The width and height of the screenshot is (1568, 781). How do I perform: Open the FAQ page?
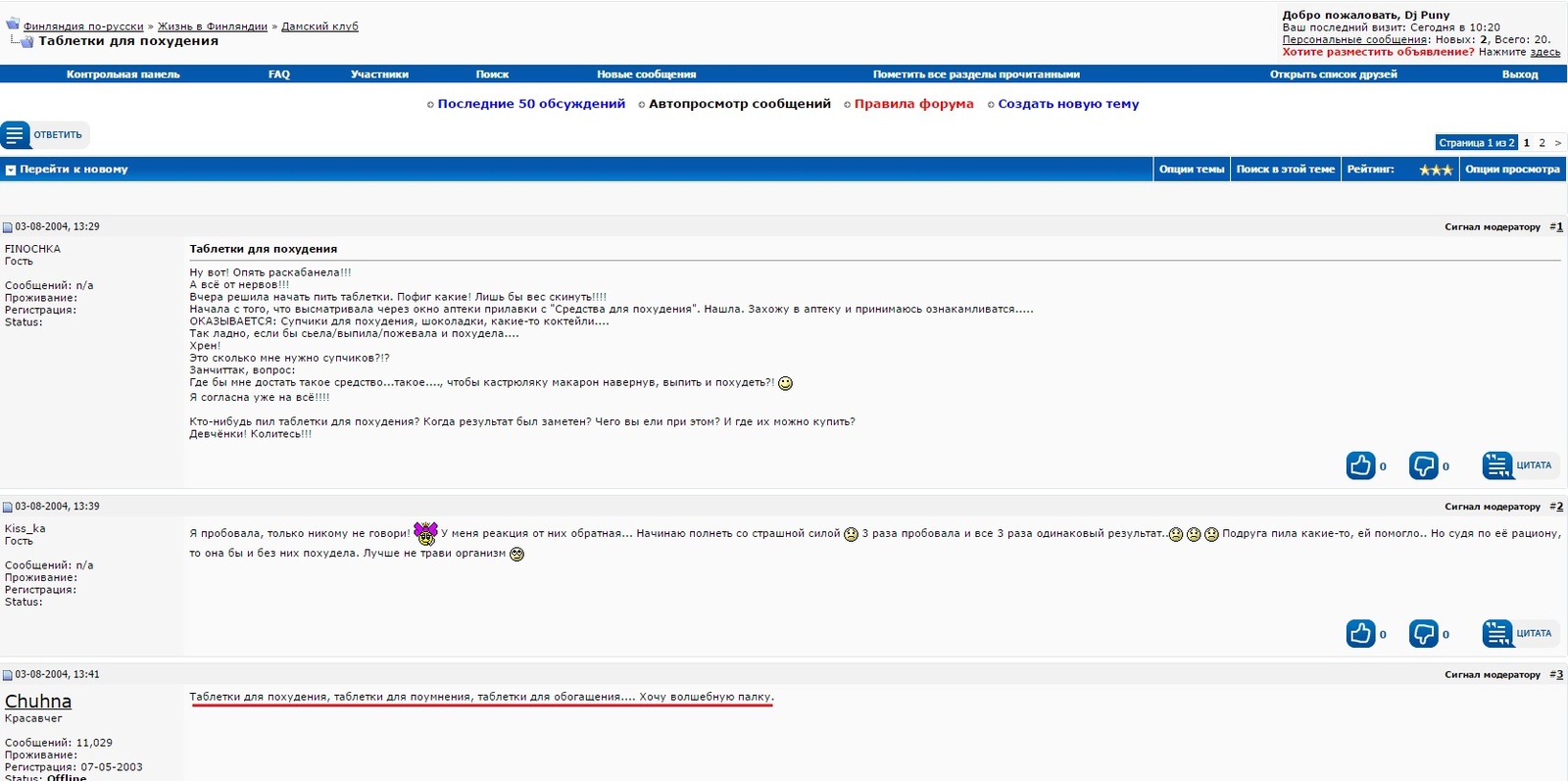(x=279, y=74)
